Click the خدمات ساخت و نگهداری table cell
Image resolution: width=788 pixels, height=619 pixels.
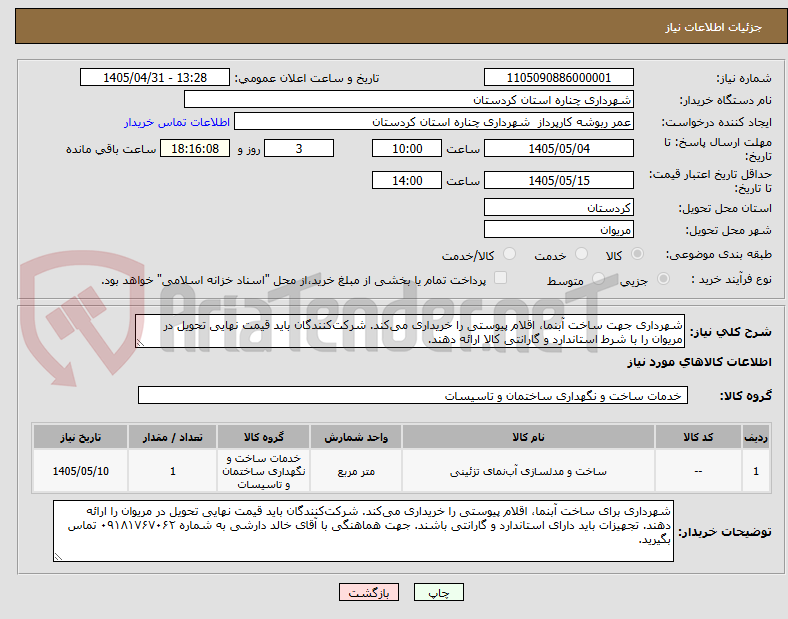coord(263,471)
